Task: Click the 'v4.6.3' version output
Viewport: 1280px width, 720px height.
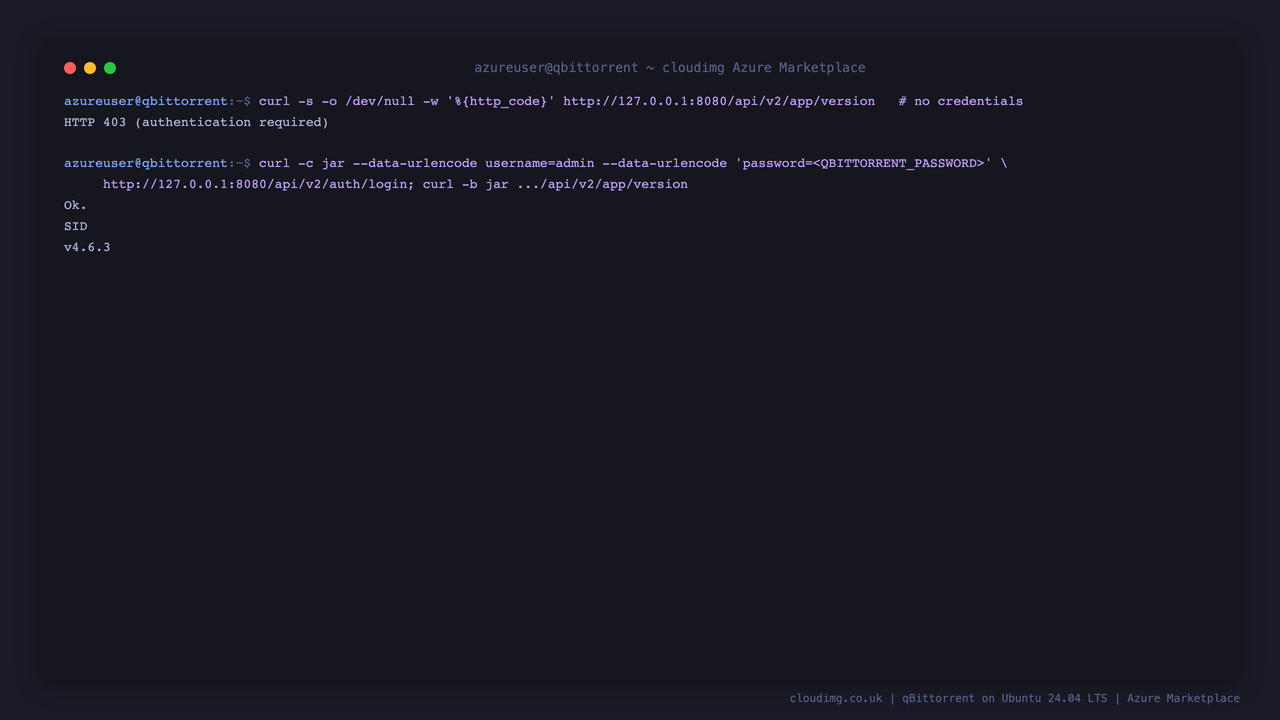Action: [87, 247]
